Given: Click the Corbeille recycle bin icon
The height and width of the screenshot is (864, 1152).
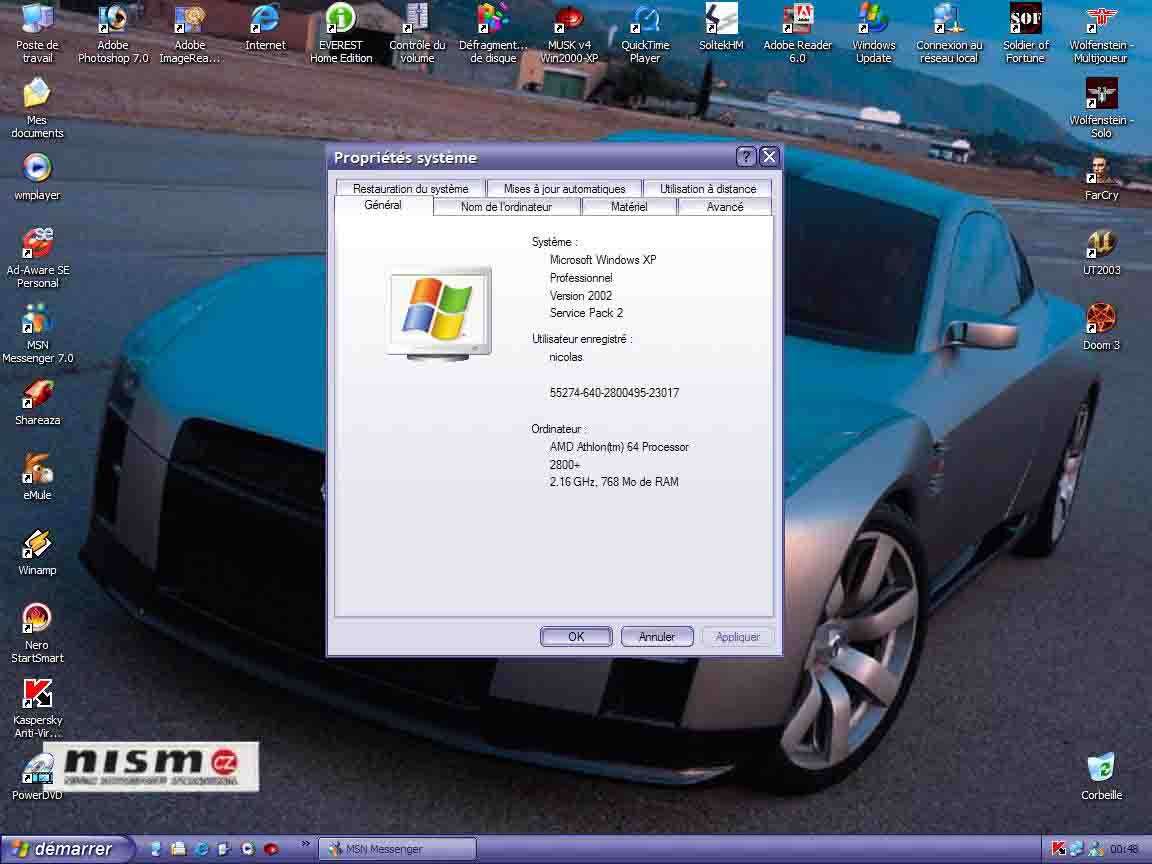Looking at the screenshot, I should tap(1101, 777).
